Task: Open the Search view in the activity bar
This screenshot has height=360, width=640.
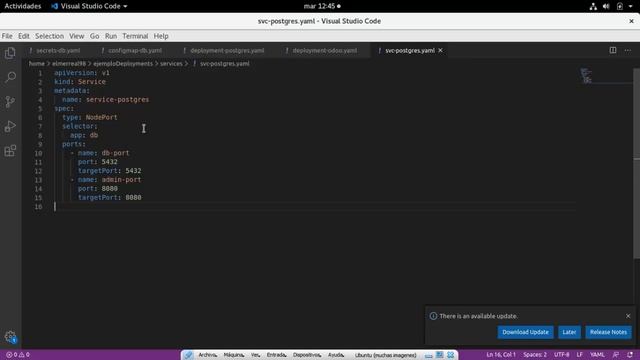Action: [10, 77]
